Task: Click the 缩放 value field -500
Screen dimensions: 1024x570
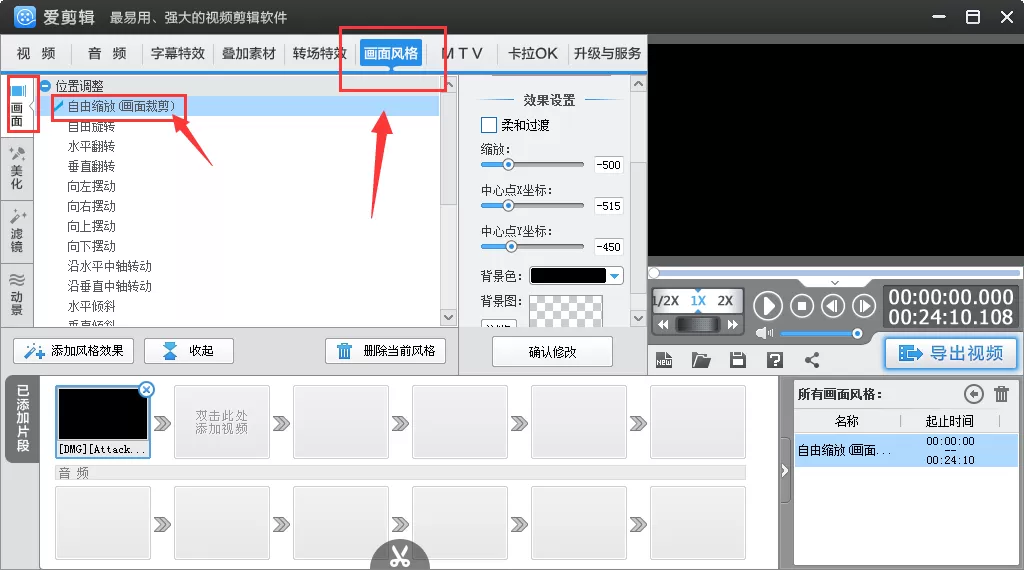Action: pyautogui.click(x=609, y=165)
